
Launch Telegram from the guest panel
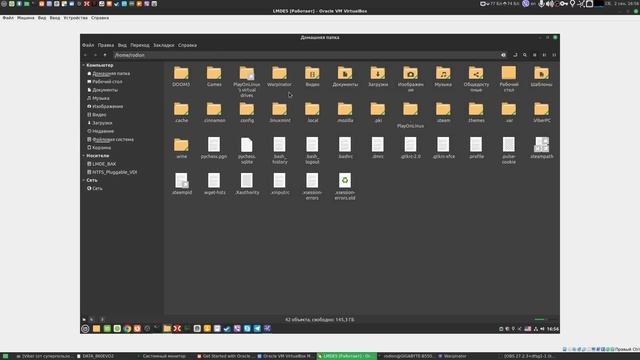[x=257, y=329]
